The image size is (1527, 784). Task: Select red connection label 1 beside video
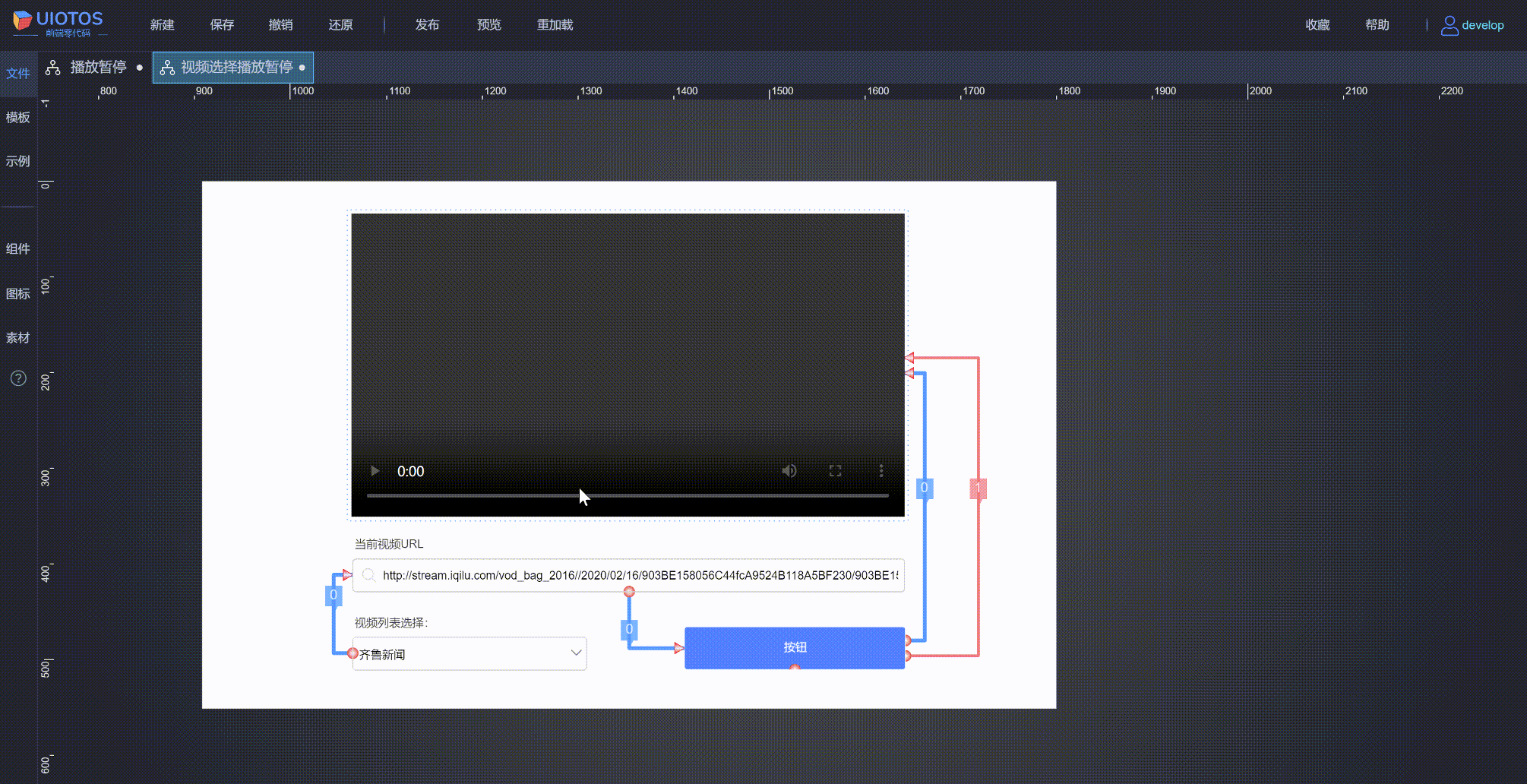[978, 488]
